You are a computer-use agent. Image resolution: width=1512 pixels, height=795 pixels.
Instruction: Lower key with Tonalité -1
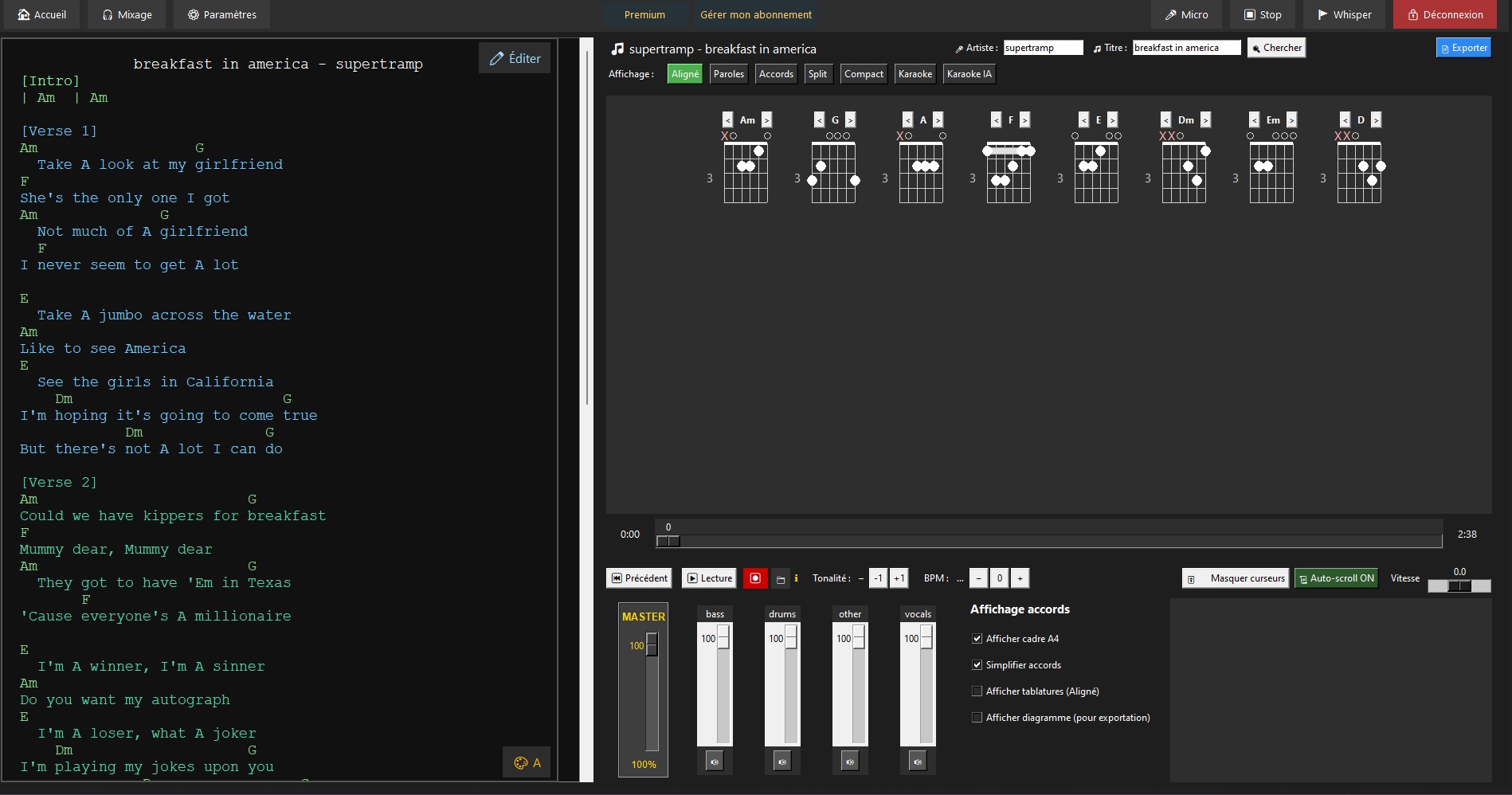[x=878, y=578]
